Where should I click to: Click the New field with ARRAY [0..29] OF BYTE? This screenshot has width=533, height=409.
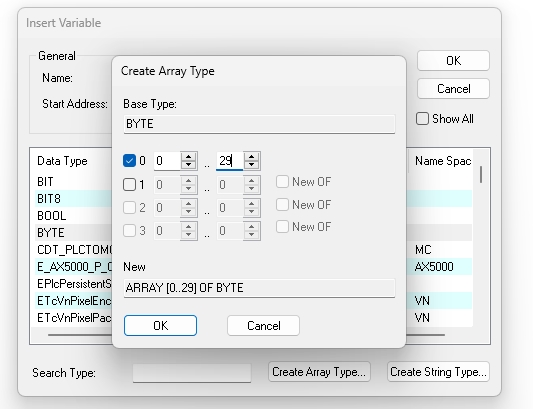[259, 288]
